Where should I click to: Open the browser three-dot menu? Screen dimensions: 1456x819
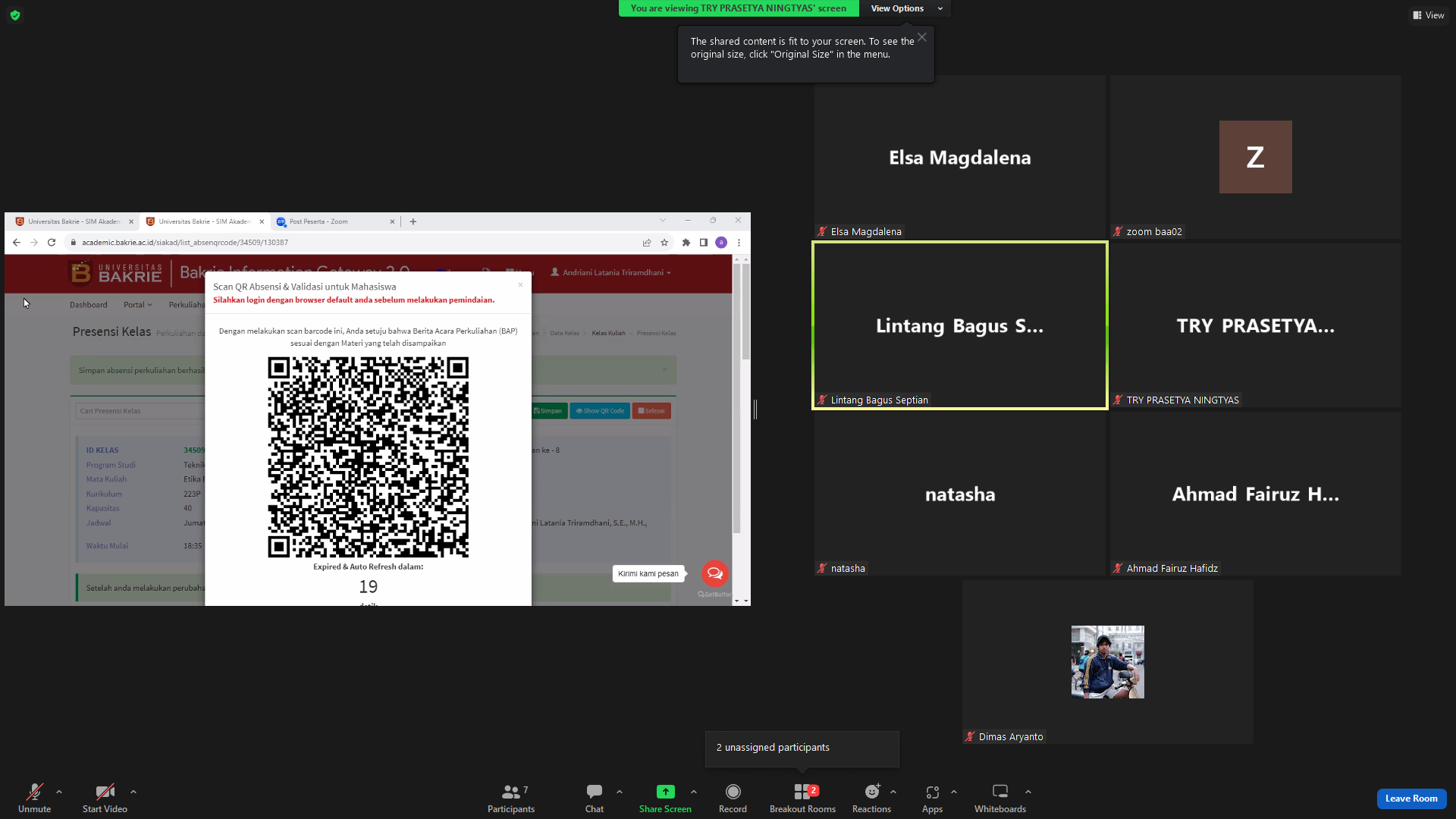tap(739, 243)
